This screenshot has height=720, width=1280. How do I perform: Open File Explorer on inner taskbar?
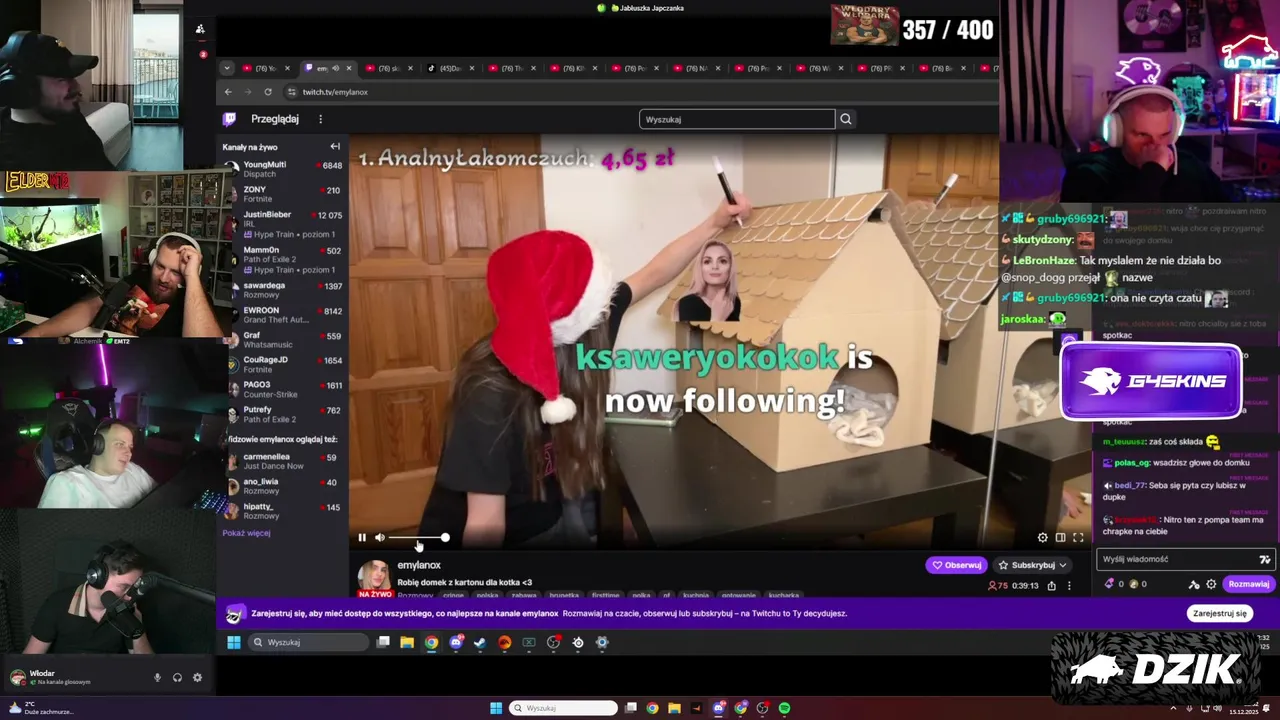click(407, 642)
